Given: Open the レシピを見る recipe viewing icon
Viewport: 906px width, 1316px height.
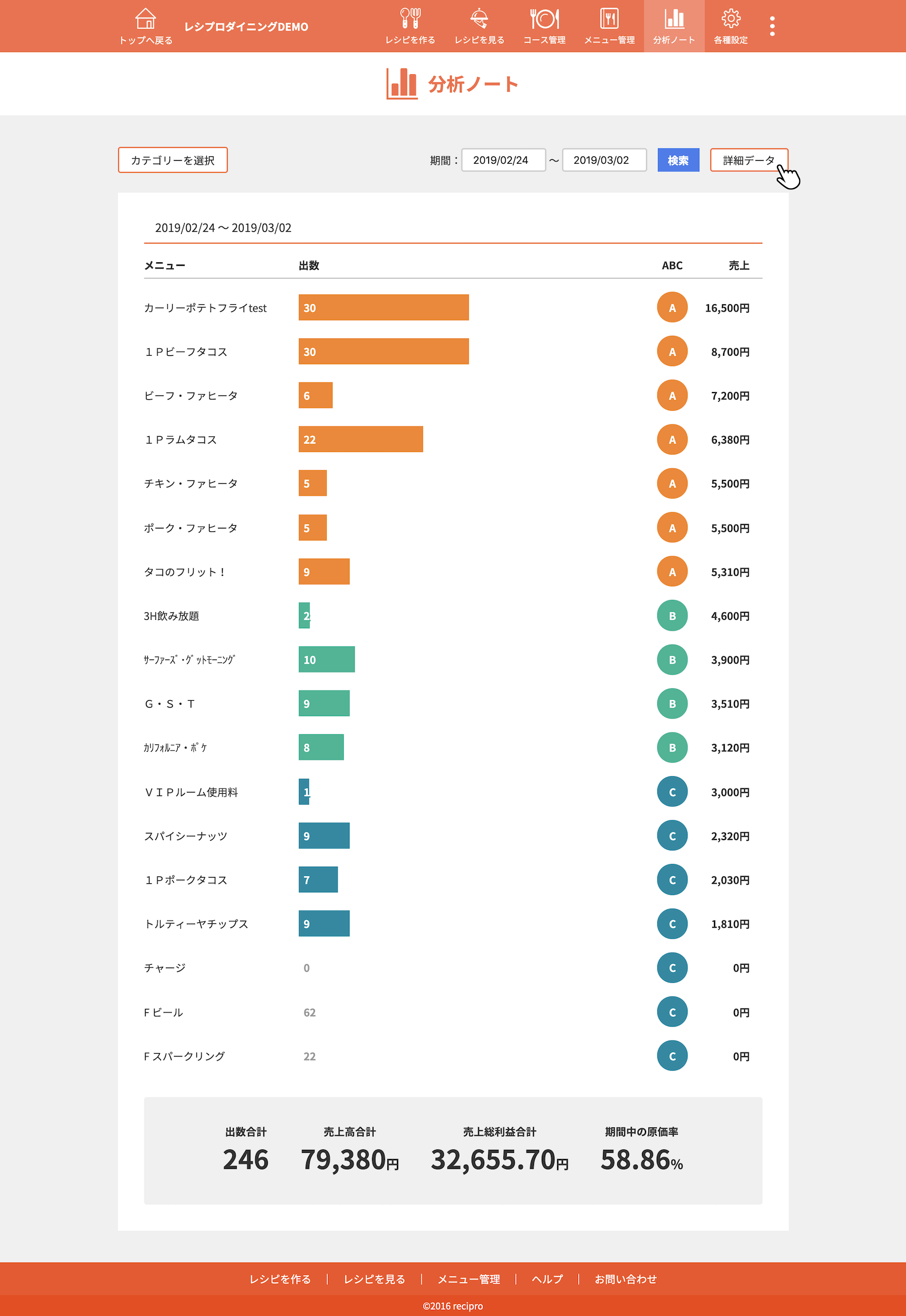Looking at the screenshot, I should click(x=479, y=20).
